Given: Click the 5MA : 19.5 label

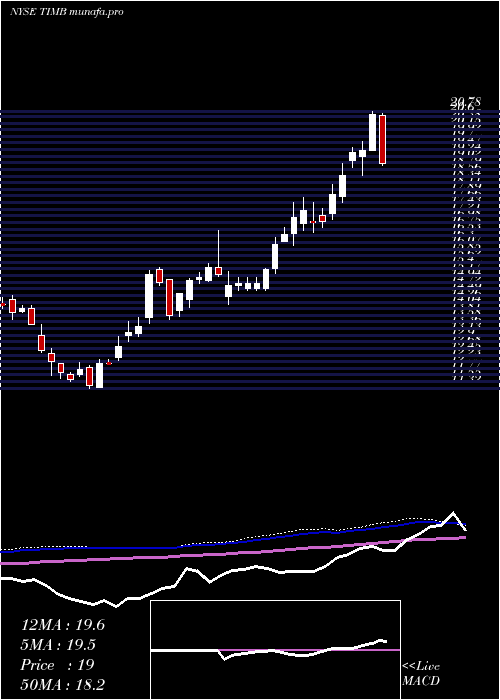Looking at the screenshot, I should coord(58,645).
